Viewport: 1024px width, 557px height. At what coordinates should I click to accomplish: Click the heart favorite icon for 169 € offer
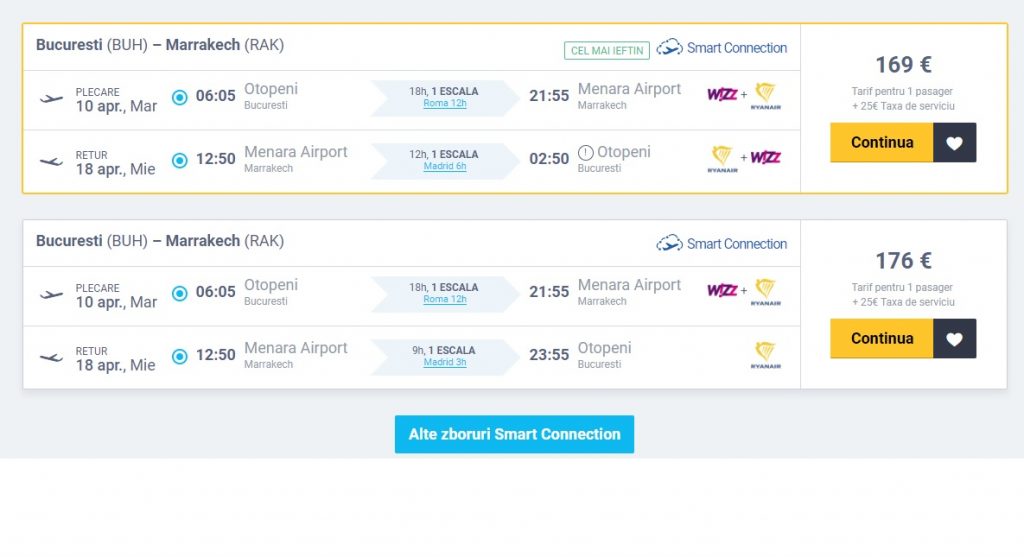(x=954, y=142)
